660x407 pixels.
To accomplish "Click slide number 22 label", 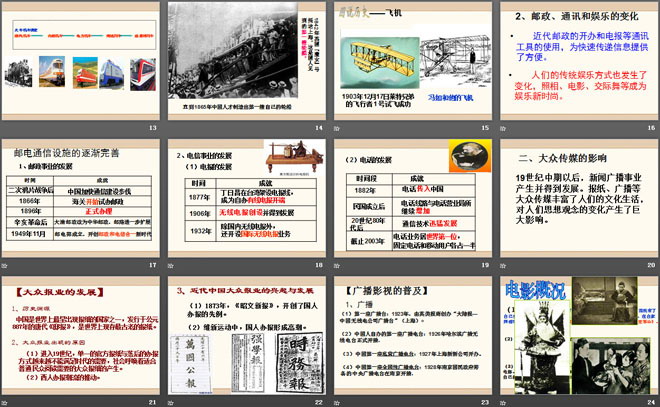I will point(319,402).
